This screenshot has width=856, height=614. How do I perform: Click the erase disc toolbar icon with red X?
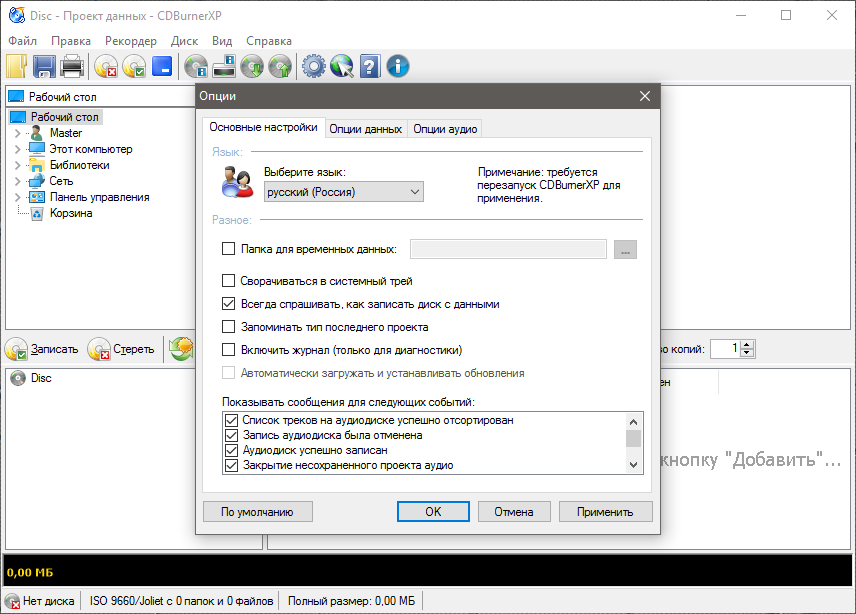pyautogui.click(x=106, y=67)
